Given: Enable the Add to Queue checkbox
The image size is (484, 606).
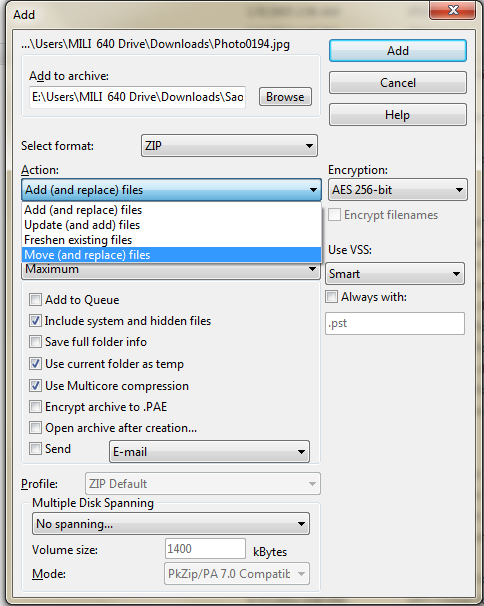Looking at the screenshot, I should click(x=36, y=300).
